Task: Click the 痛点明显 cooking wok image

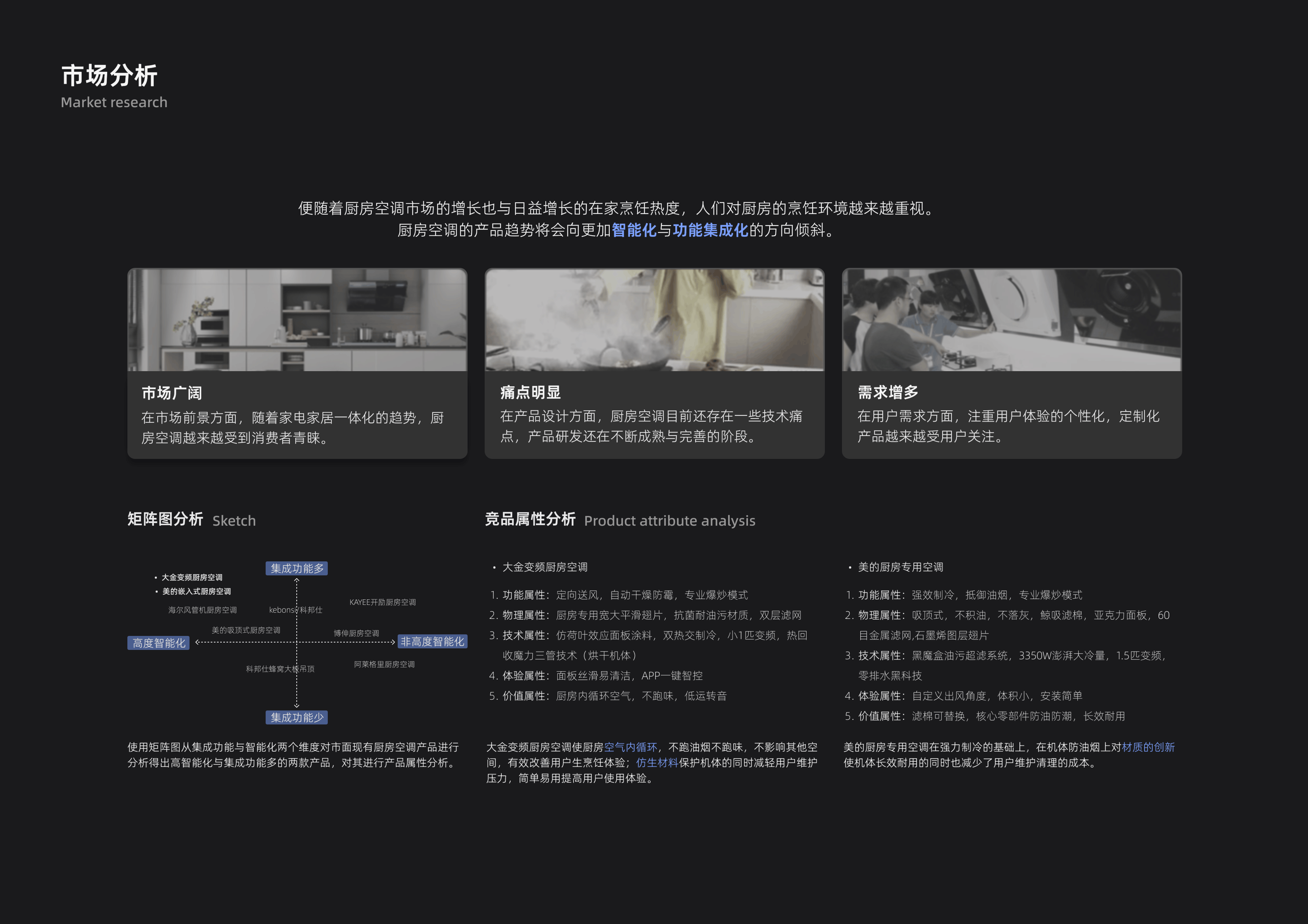Action: coord(654,319)
